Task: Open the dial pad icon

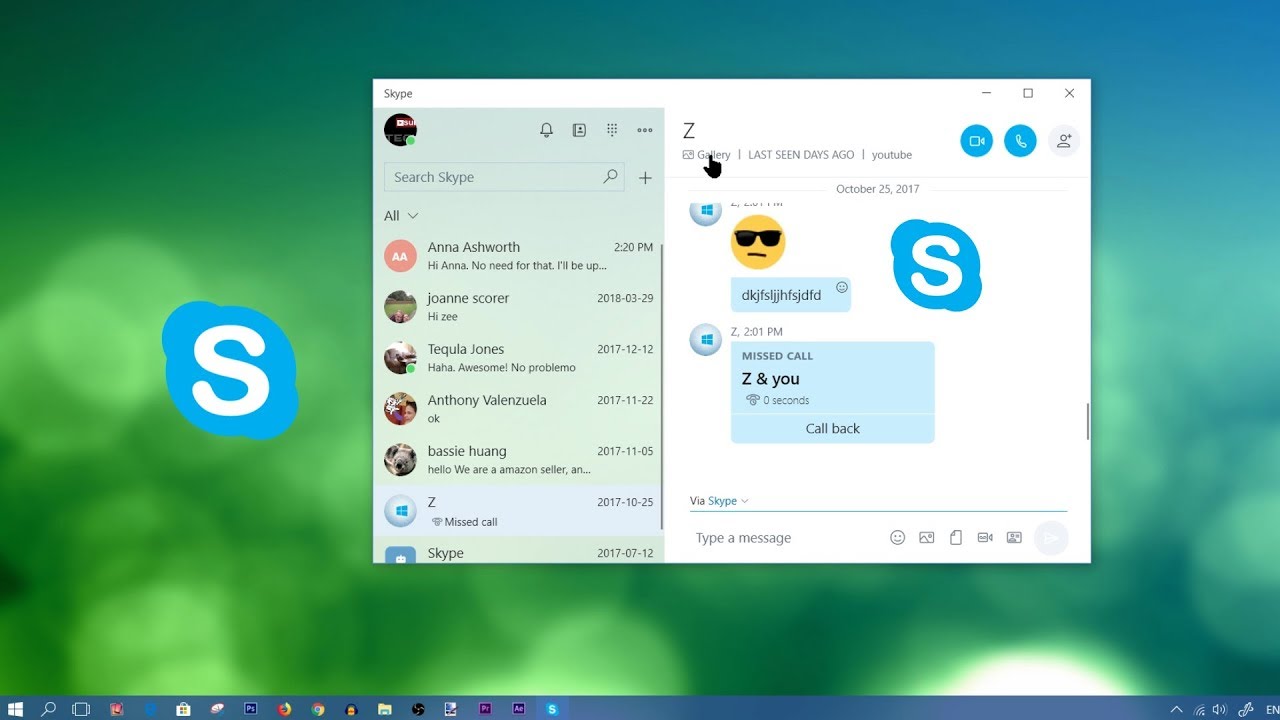Action: [612, 130]
